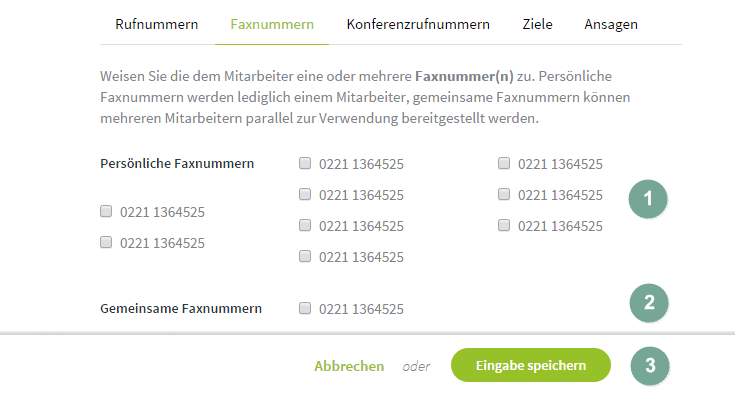The width and height of the screenshot is (735, 395).
Task: Tick first checkbox under Persönliche Faxnummern heading
Action: (x=106, y=211)
